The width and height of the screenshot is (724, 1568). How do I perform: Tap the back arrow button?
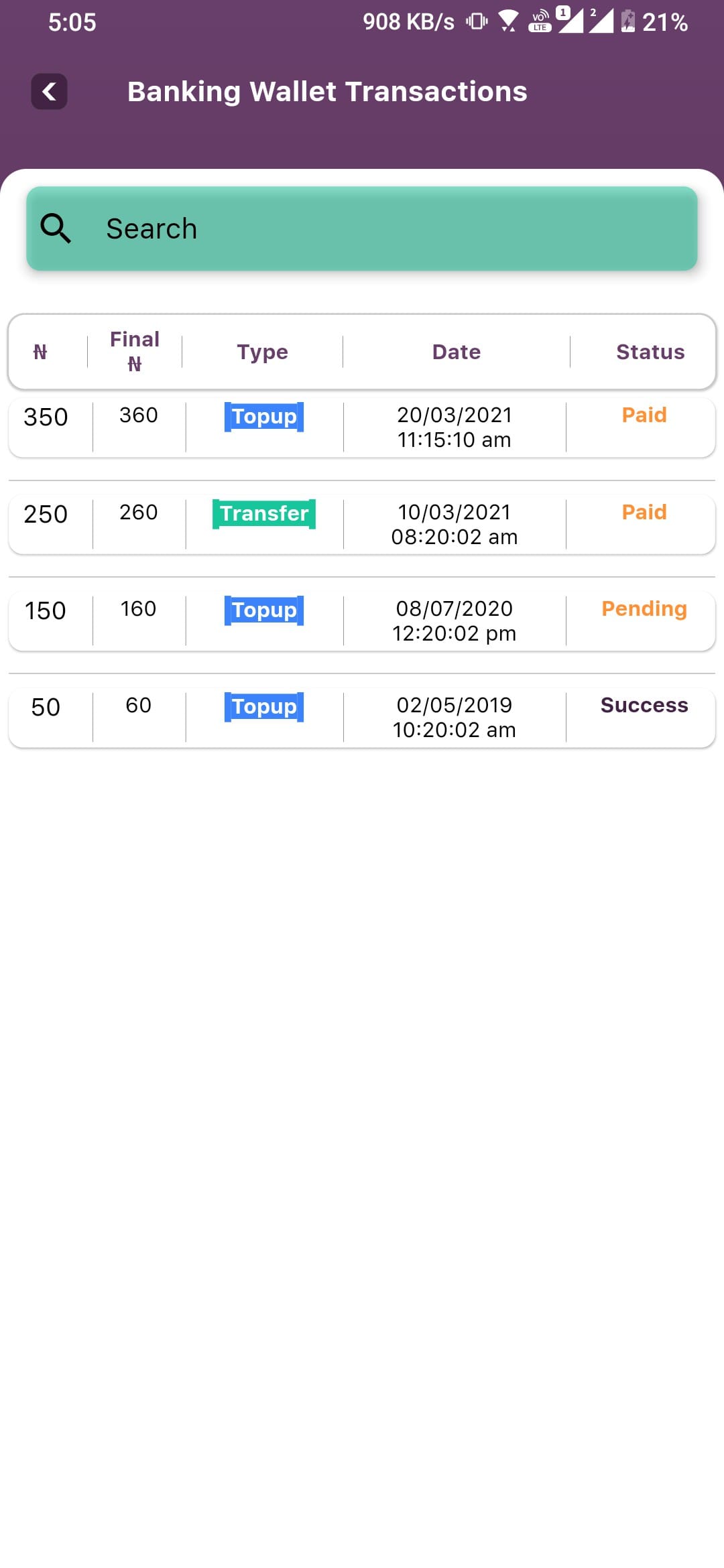(49, 91)
